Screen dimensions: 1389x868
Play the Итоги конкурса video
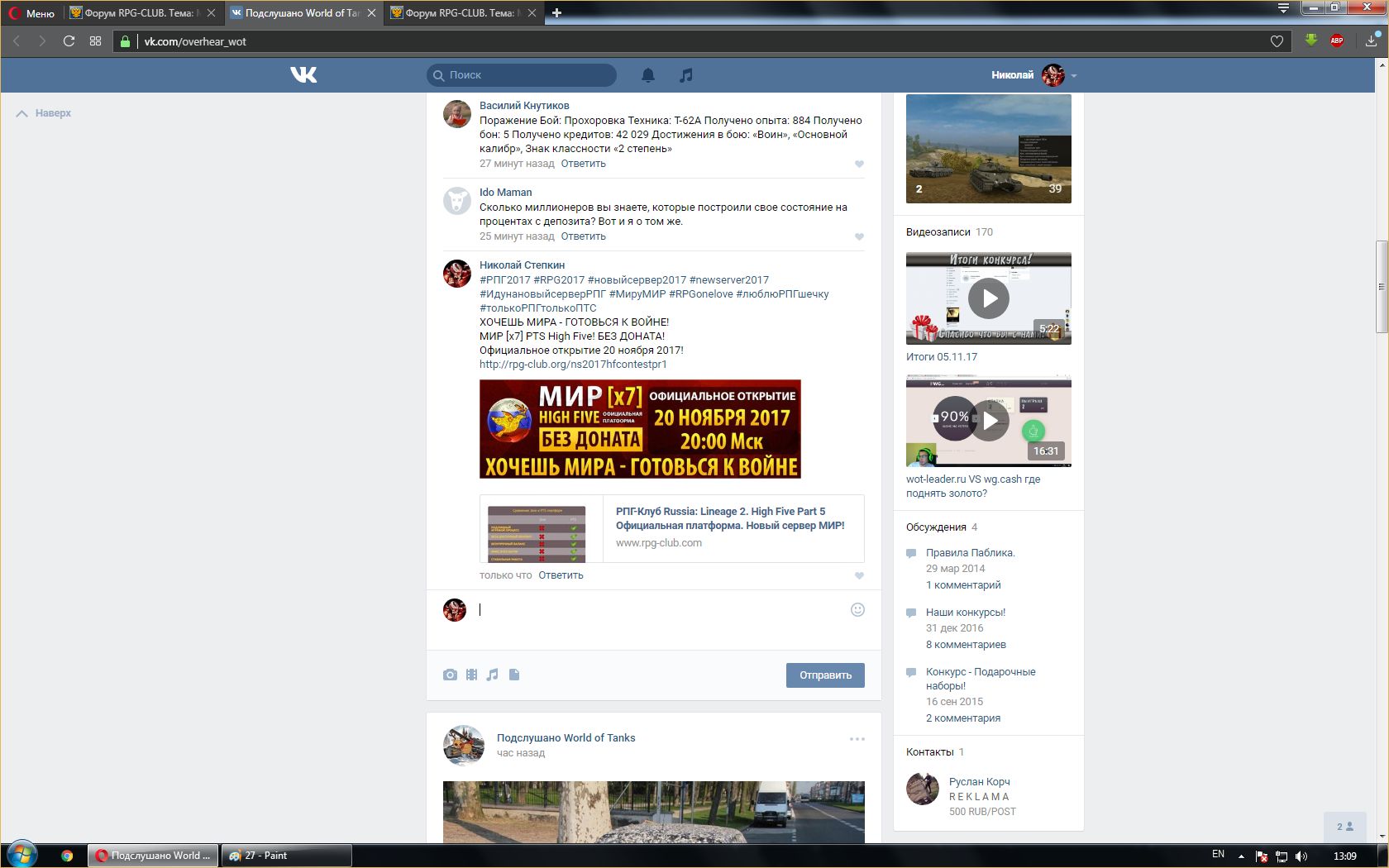click(989, 298)
